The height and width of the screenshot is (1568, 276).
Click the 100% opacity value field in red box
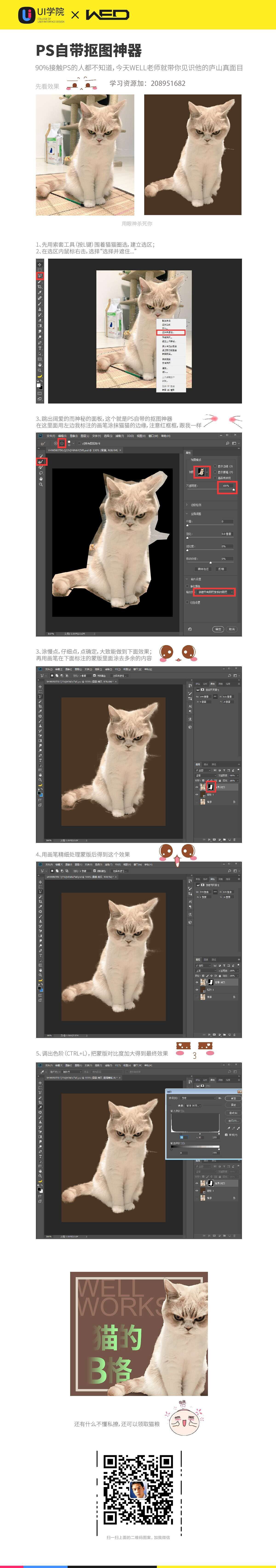click(x=228, y=486)
